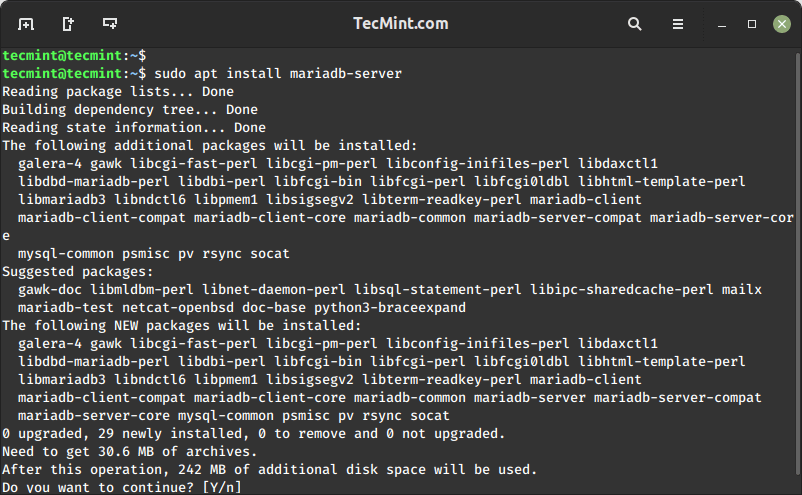Maximize the terminal window
The width and height of the screenshot is (802, 495).
click(751, 23)
